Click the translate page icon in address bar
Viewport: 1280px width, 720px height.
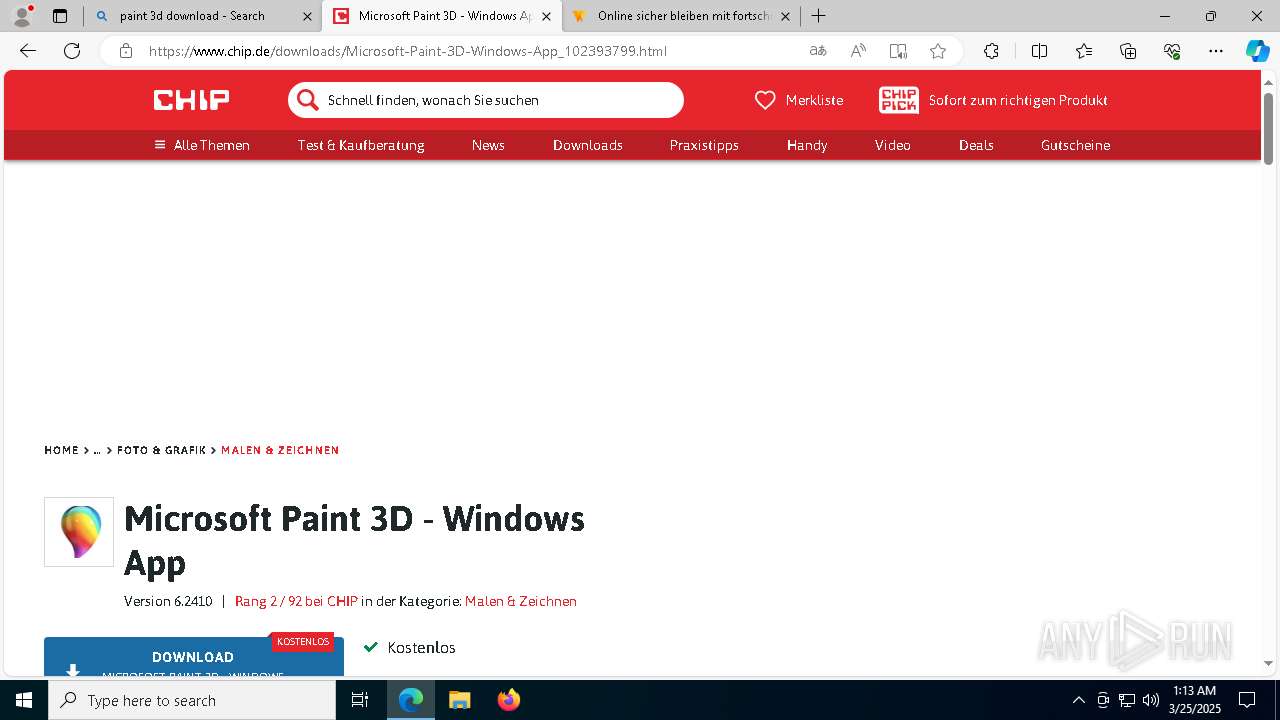[x=818, y=51]
